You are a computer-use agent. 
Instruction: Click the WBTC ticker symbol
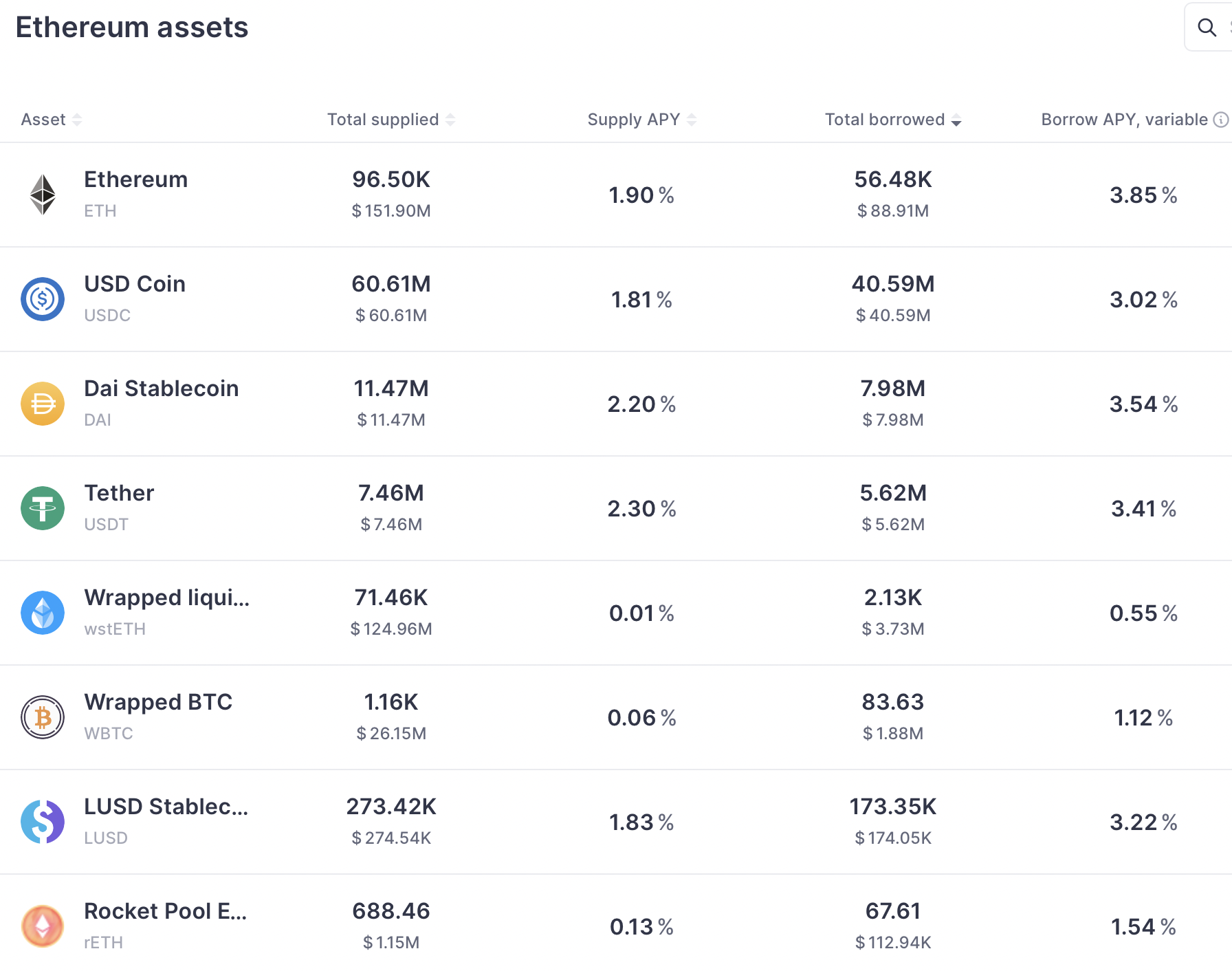(109, 734)
